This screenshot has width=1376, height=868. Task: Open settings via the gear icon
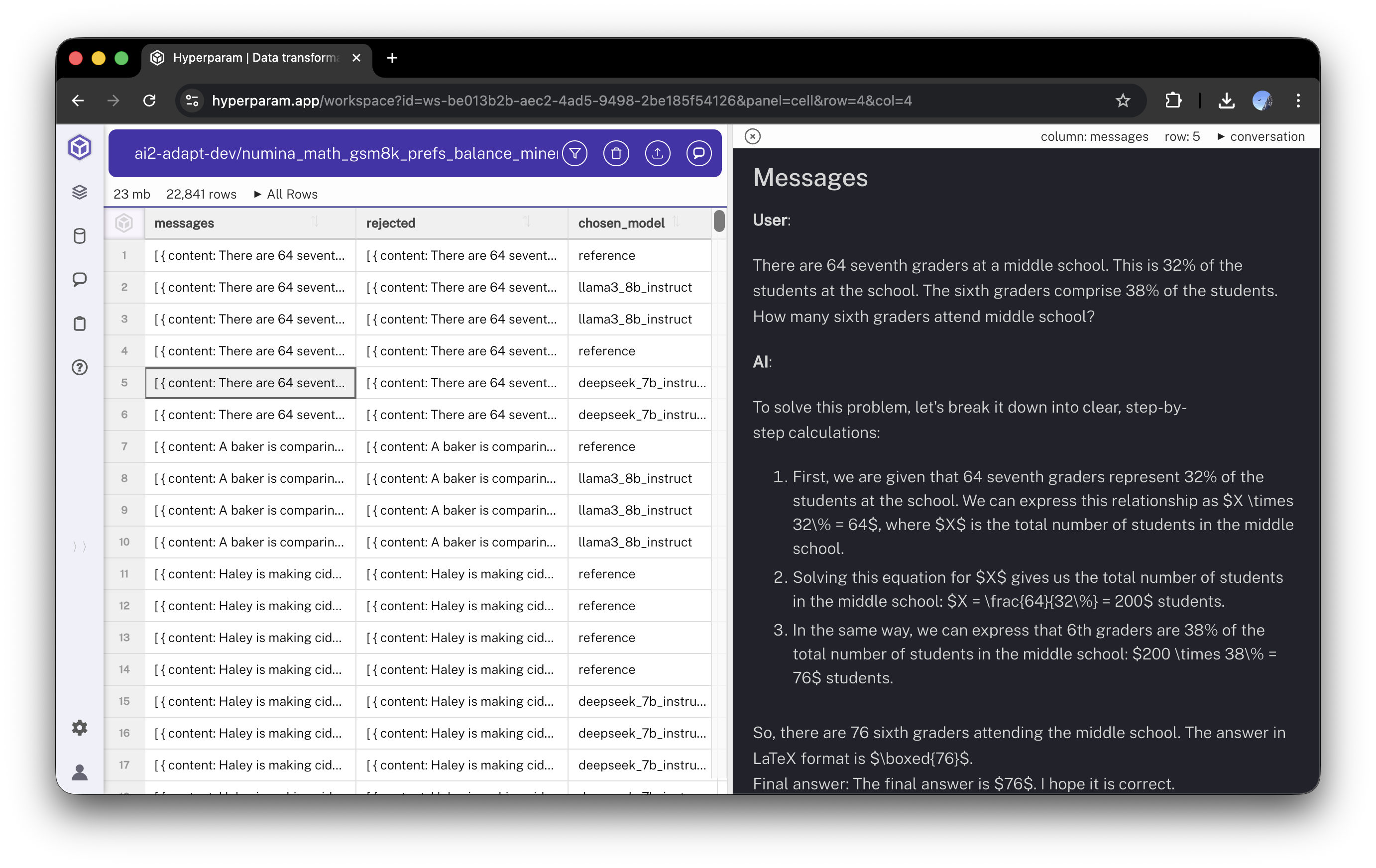point(80,728)
